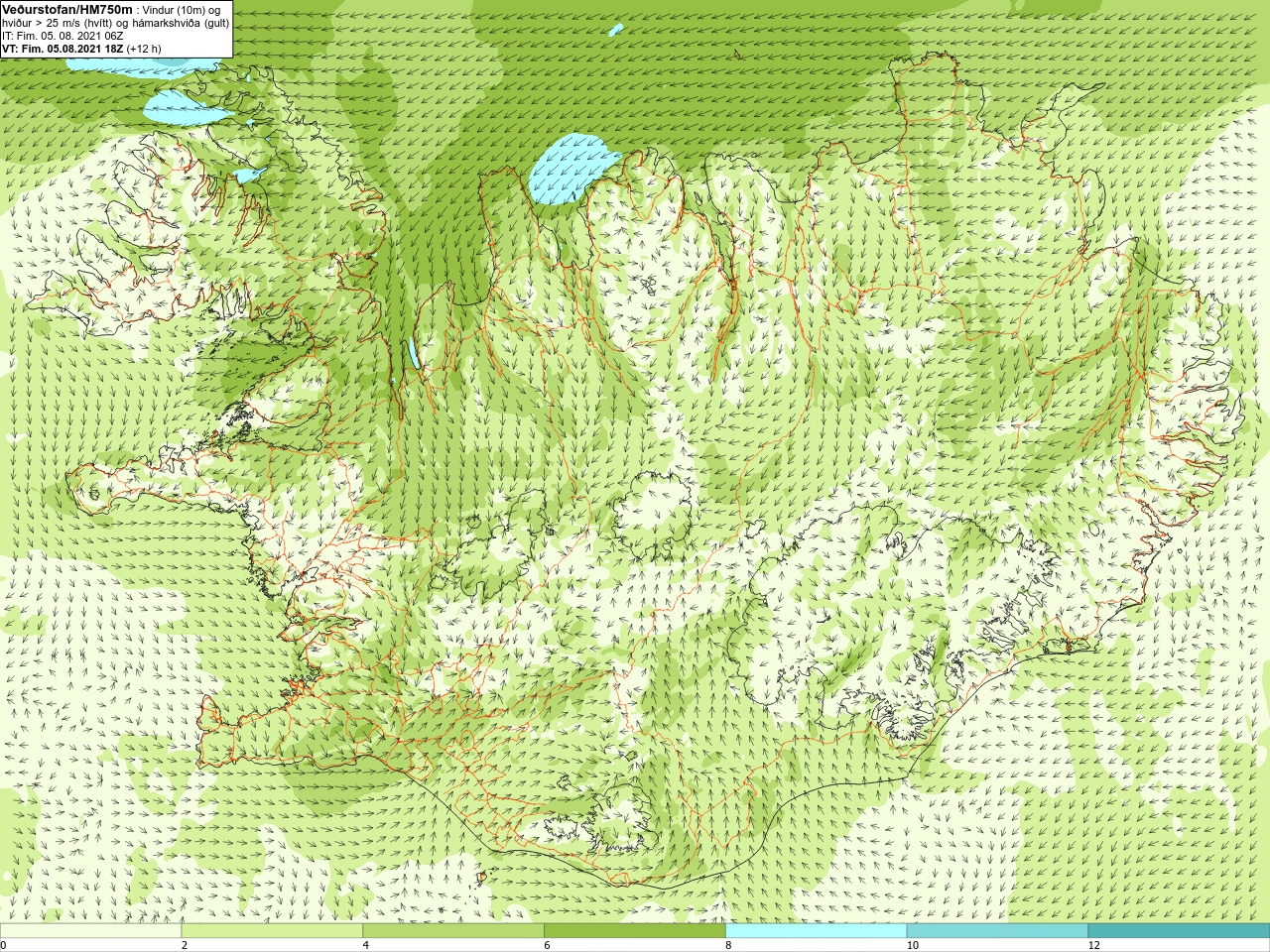Image resolution: width=1270 pixels, height=952 pixels.
Task: Click the legend scale label '8'
Action: click(728, 945)
